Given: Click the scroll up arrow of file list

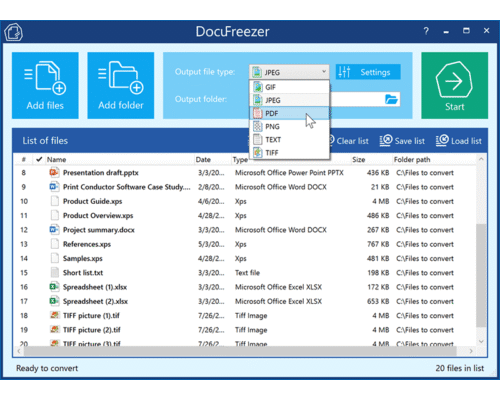Looking at the screenshot, I should coord(481,159).
